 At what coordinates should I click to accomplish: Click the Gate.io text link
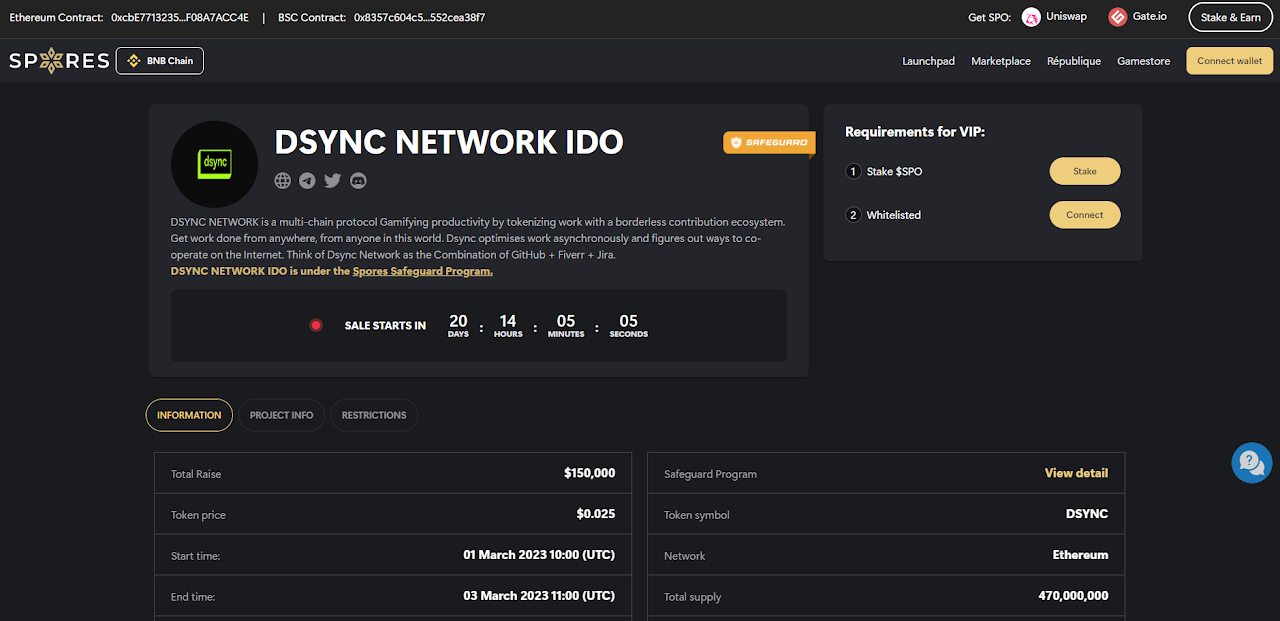tap(1150, 18)
